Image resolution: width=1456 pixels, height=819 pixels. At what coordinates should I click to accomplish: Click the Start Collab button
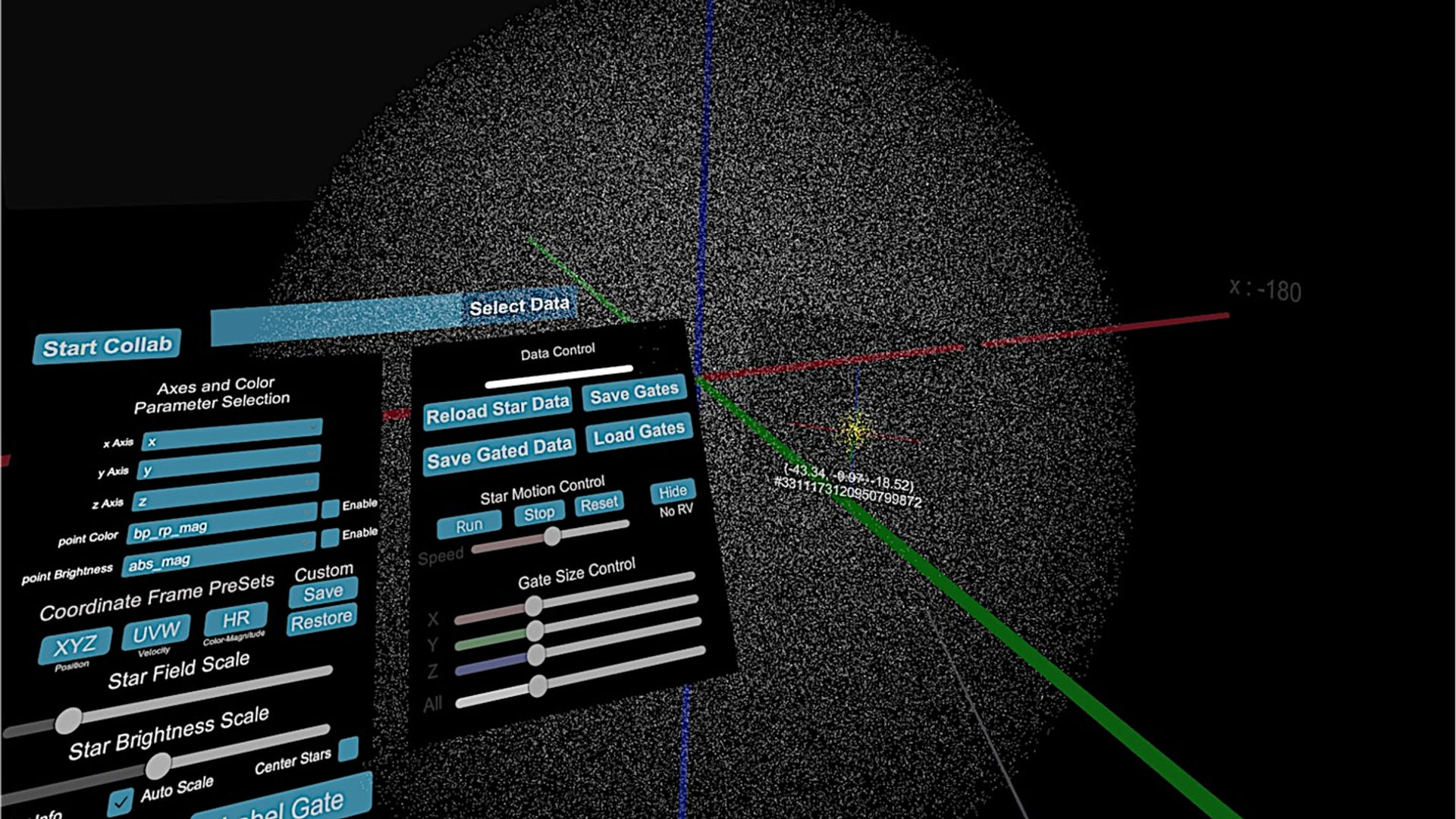click(107, 347)
